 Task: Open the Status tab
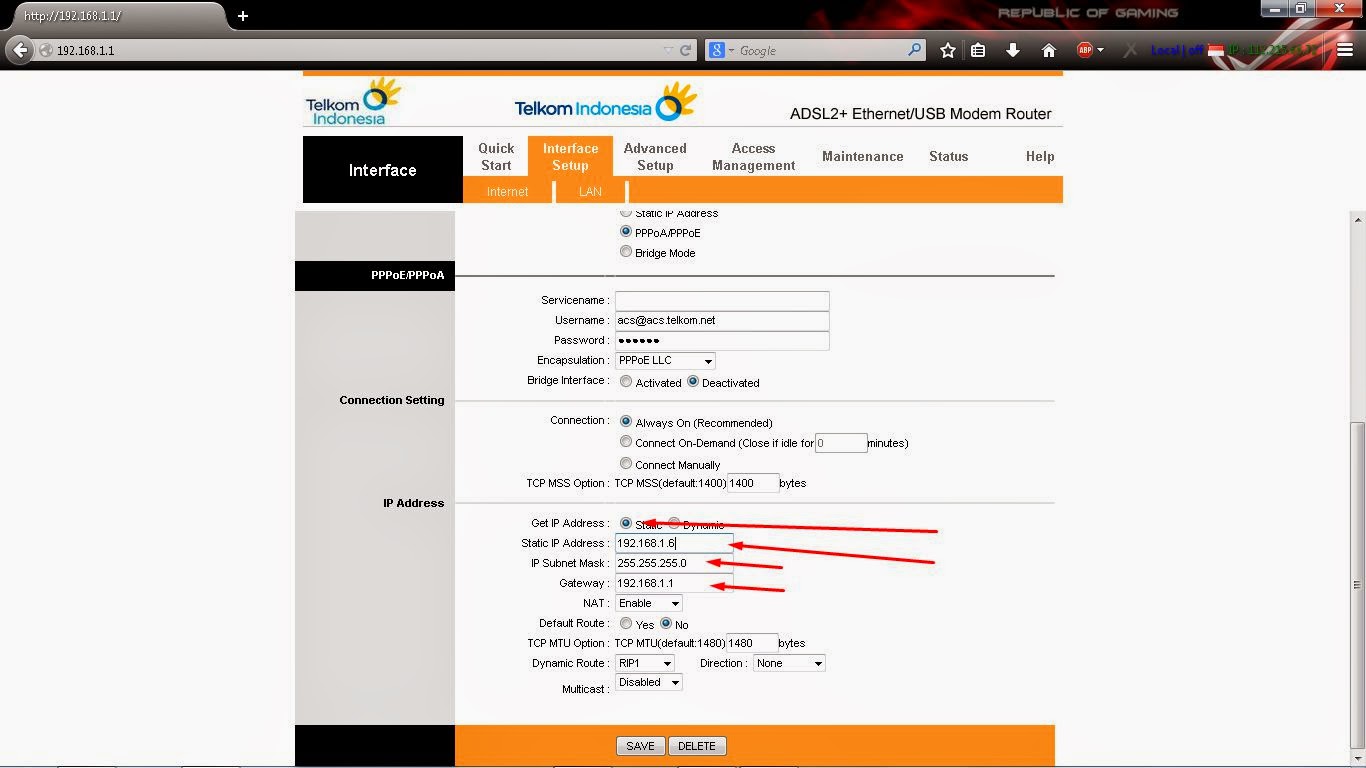pos(948,156)
